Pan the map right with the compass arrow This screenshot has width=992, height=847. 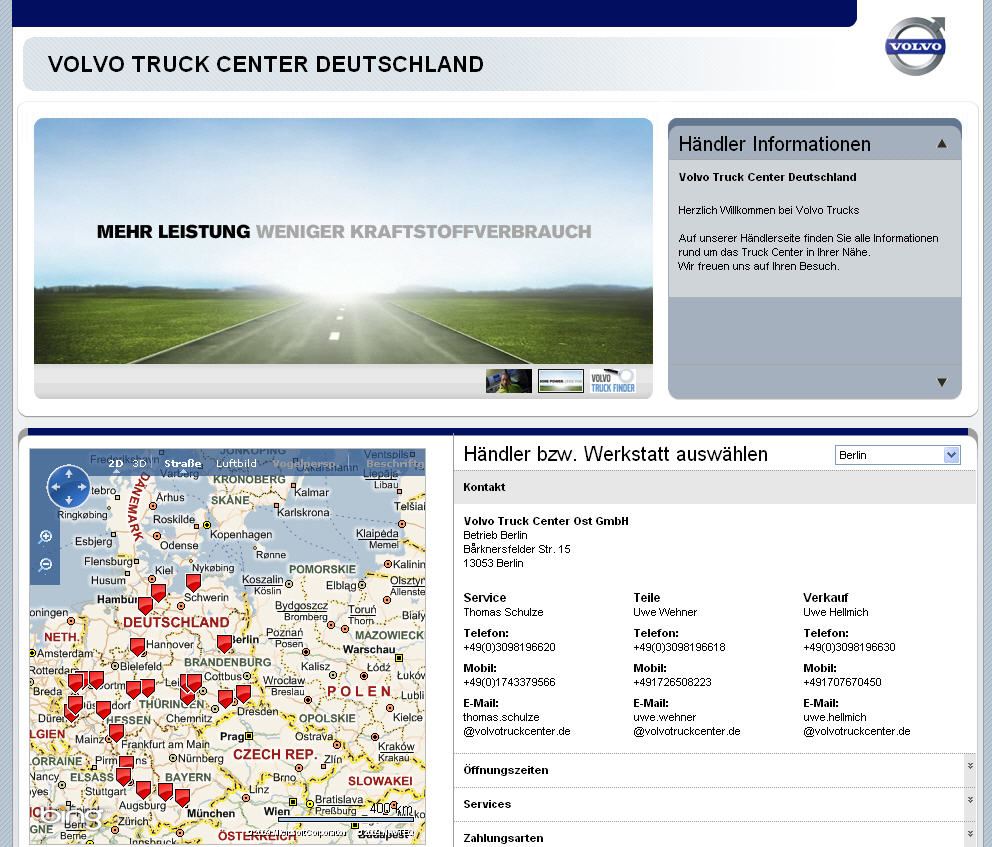pos(82,486)
